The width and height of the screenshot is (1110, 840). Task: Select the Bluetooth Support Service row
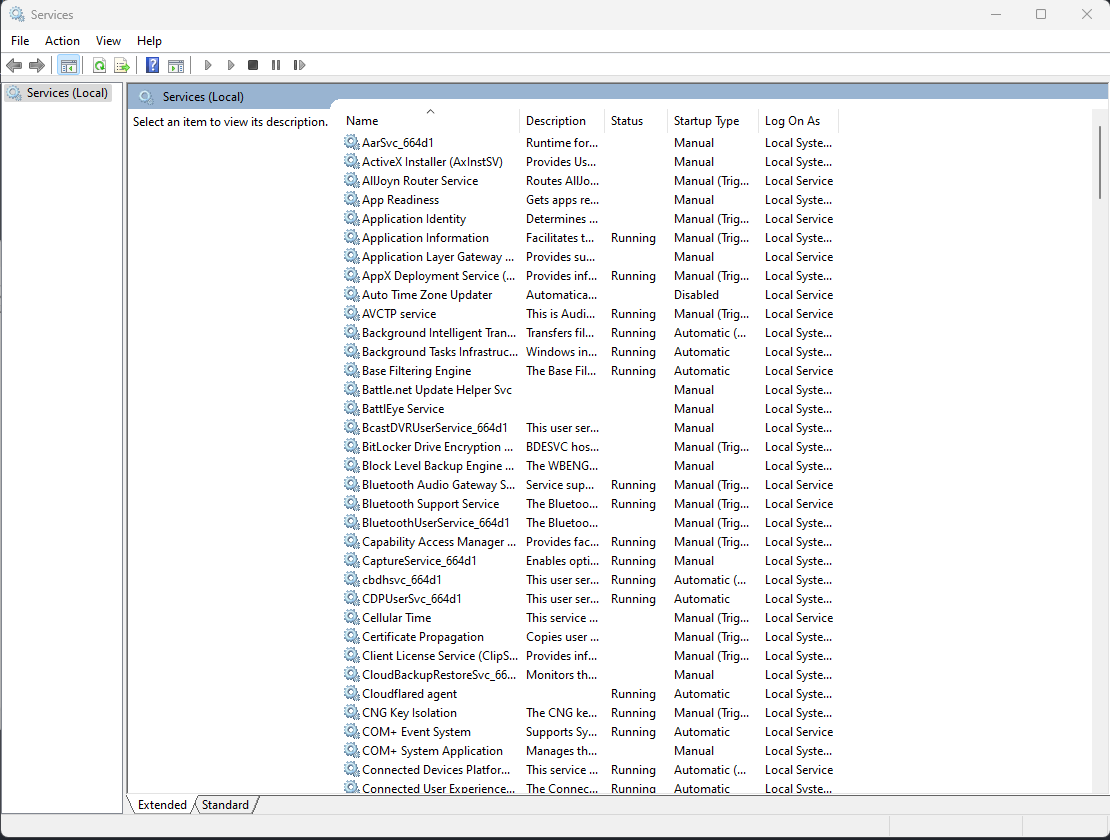pos(430,504)
